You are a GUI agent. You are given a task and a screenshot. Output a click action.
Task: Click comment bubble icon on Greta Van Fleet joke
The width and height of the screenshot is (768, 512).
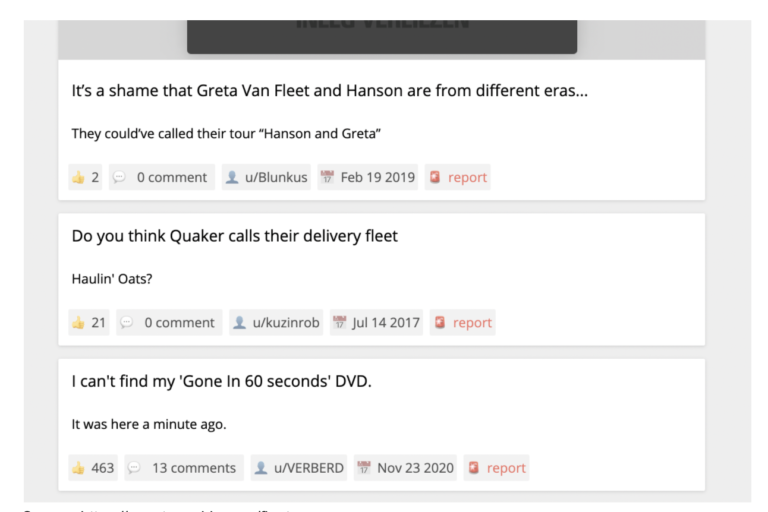tap(121, 178)
